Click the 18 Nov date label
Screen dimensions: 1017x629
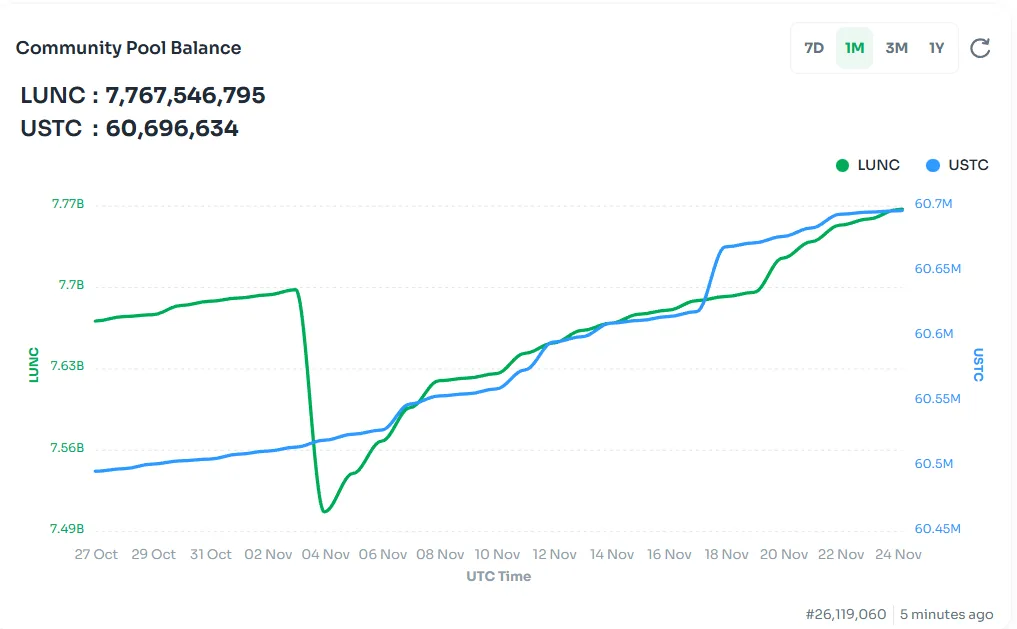[727, 554]
